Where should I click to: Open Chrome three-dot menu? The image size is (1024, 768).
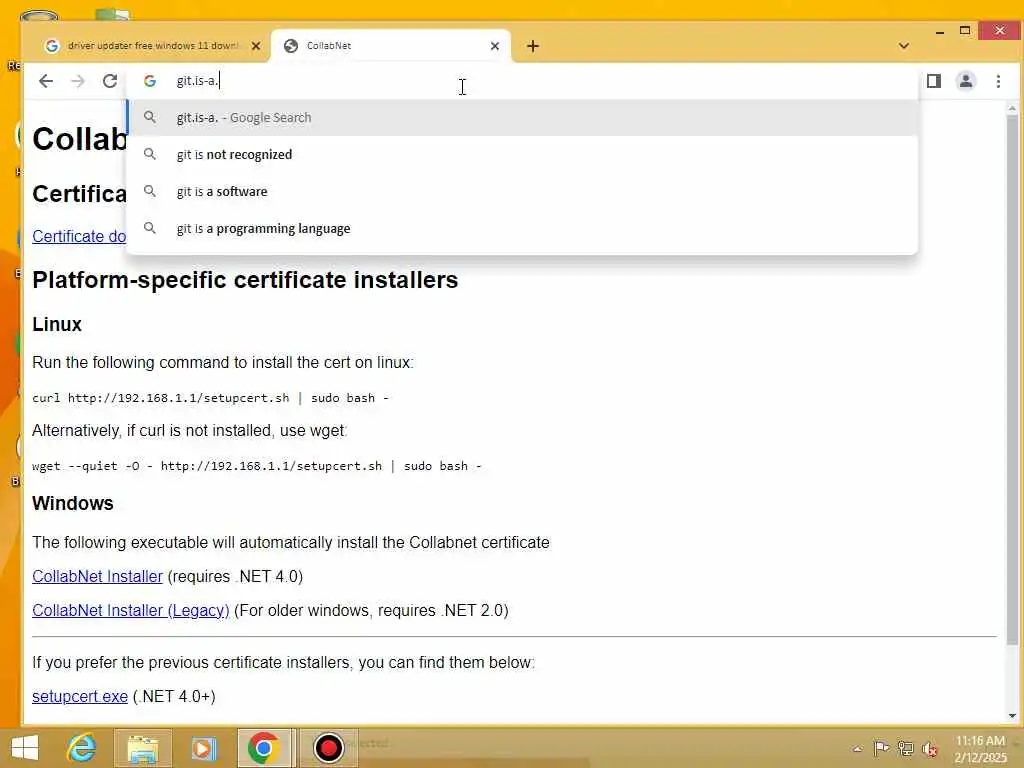998,81
